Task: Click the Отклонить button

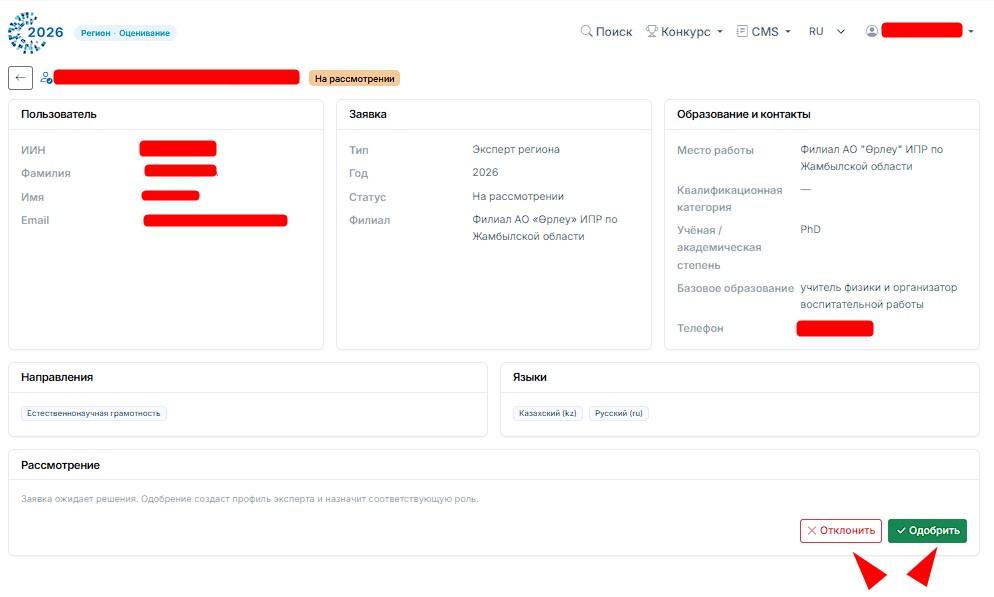Action: (x=841, y=530)
